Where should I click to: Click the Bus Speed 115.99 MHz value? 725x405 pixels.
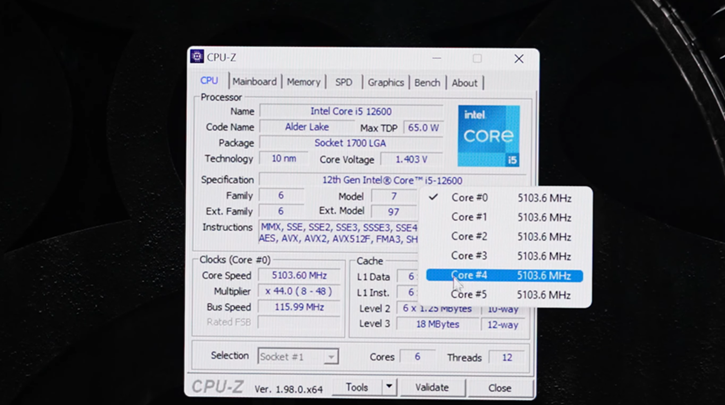pos(299,307)
